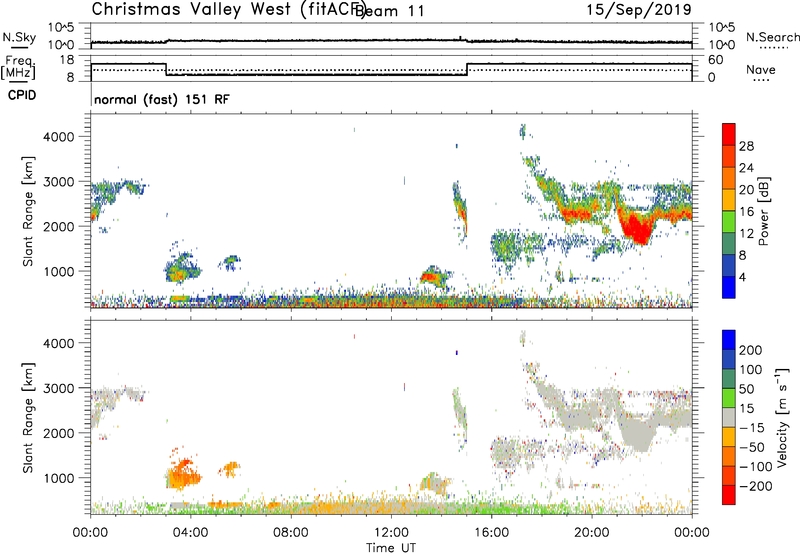Screen dimensions: 800x554
Task: Click the 'N.Search' legend label
Action: [772, 37]
